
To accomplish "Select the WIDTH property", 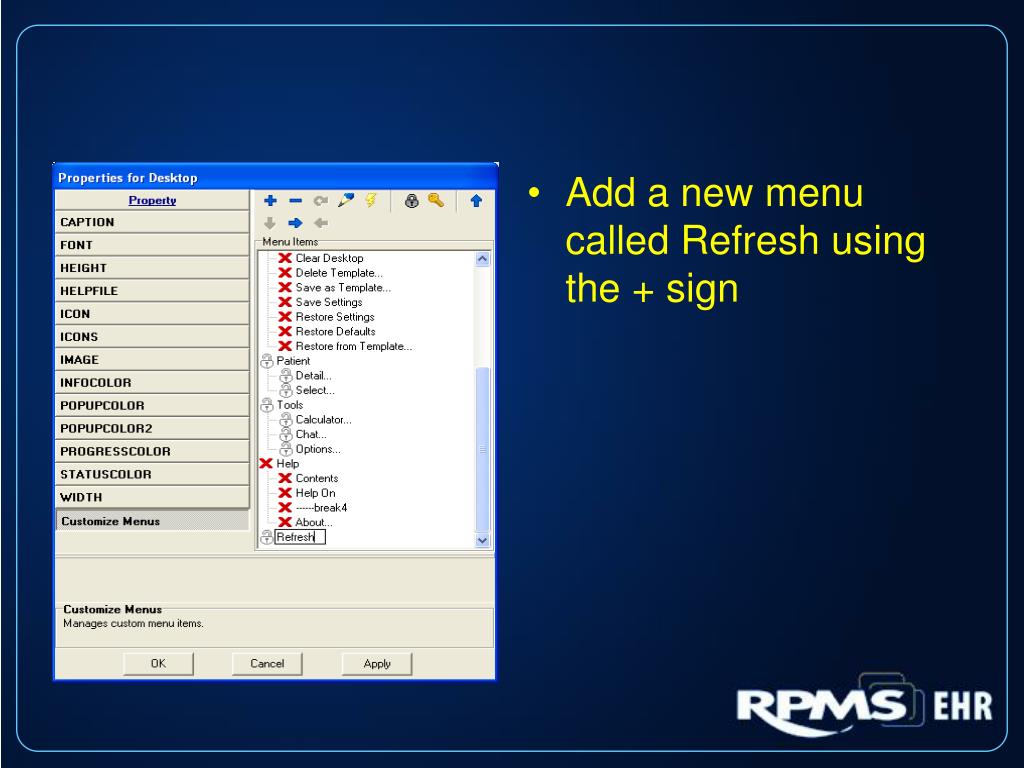I will click(152, 497).
